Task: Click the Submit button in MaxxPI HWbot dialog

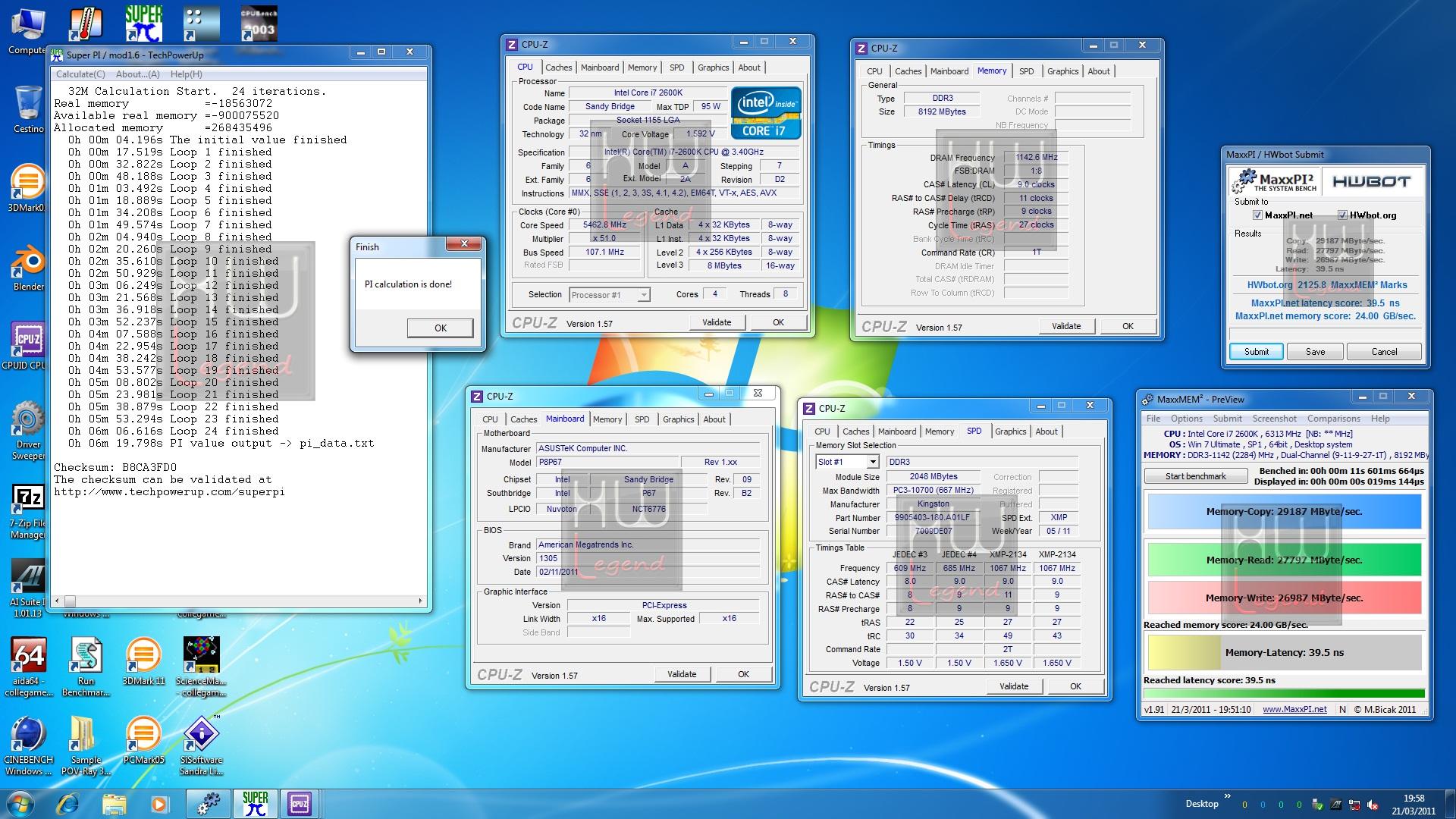Action: (x=1256, y=352)
